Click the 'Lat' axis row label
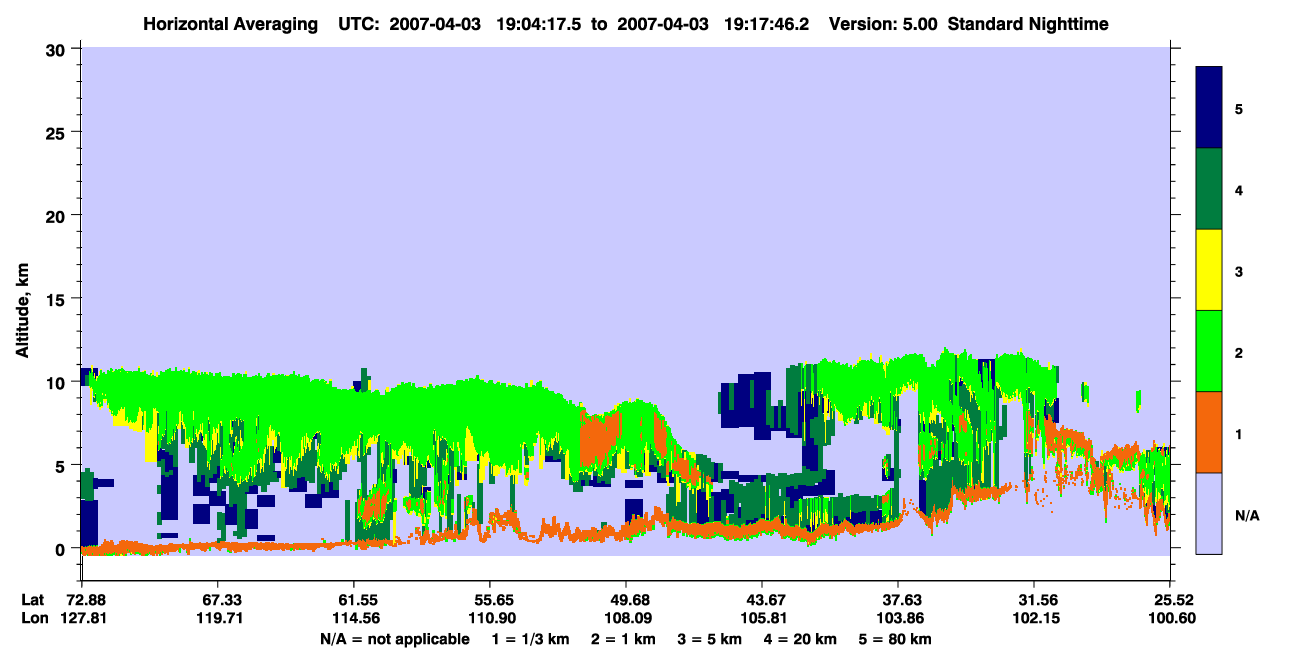Viewport: 1300px width, 667px height. pos(33,600)
